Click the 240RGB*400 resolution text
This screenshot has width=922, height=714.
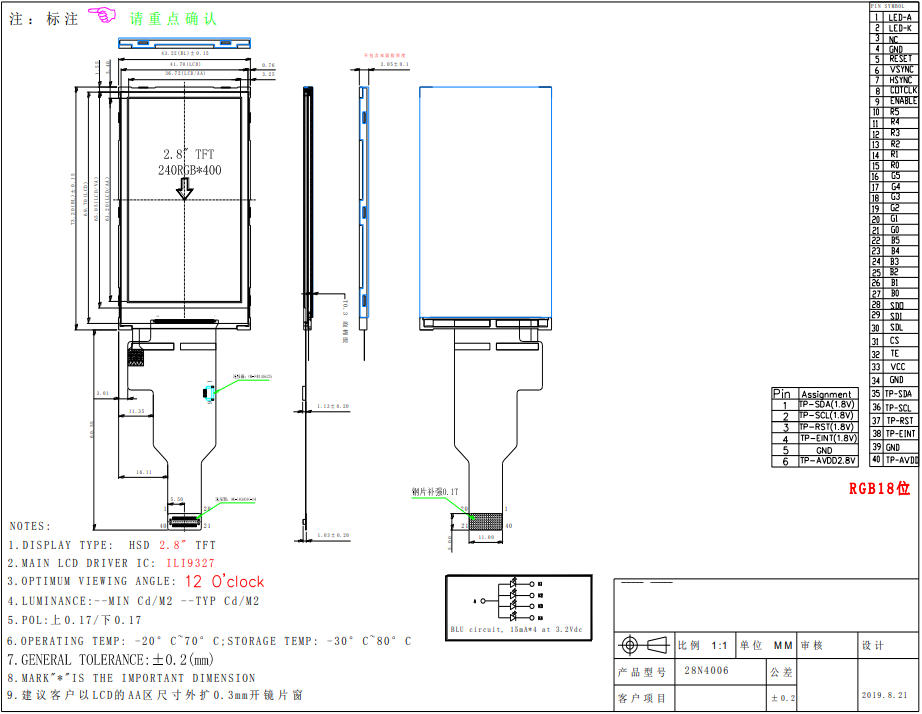click(x=189, y=170)
